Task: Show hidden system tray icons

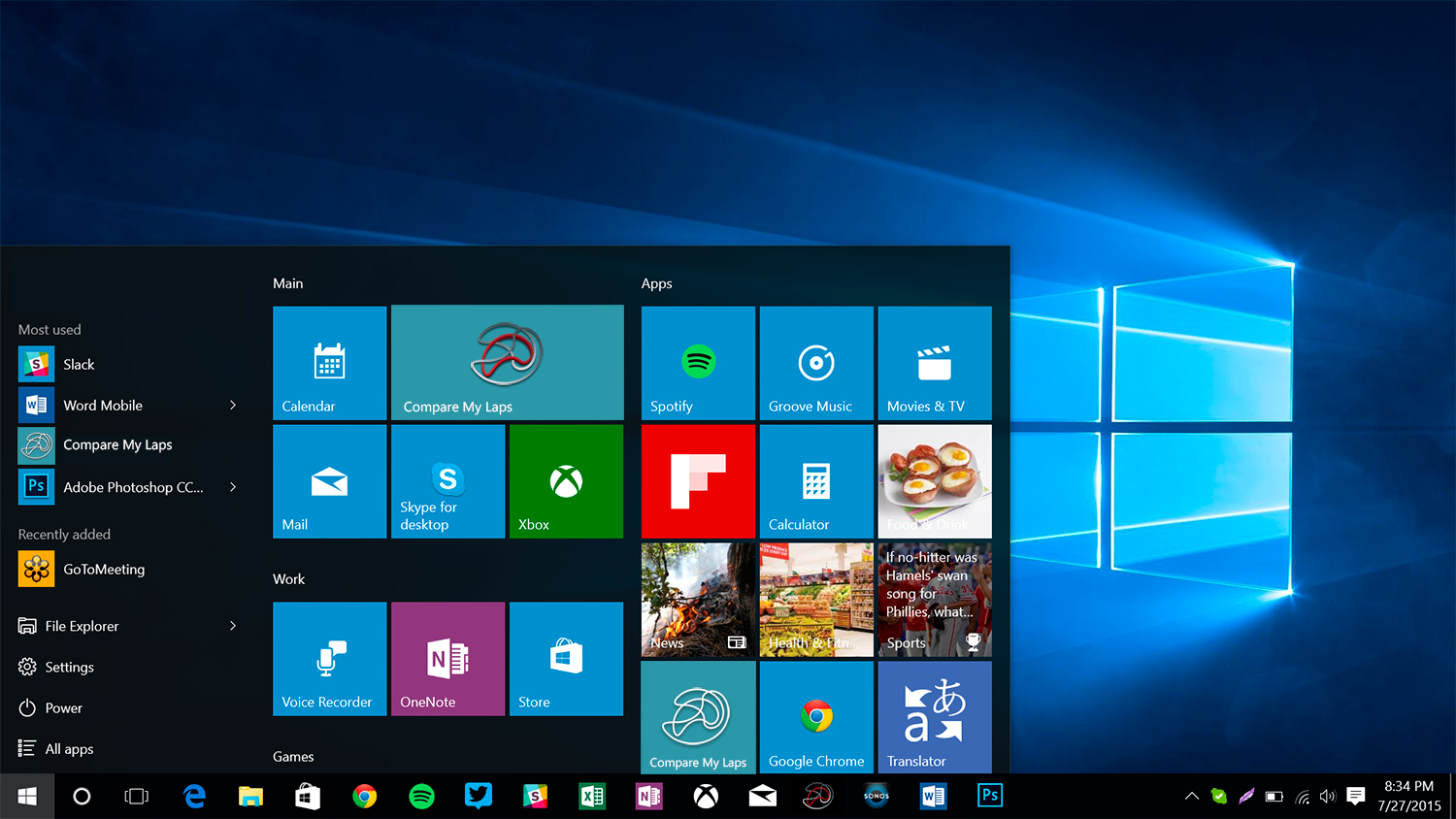Action: [x=1192, y=797]
